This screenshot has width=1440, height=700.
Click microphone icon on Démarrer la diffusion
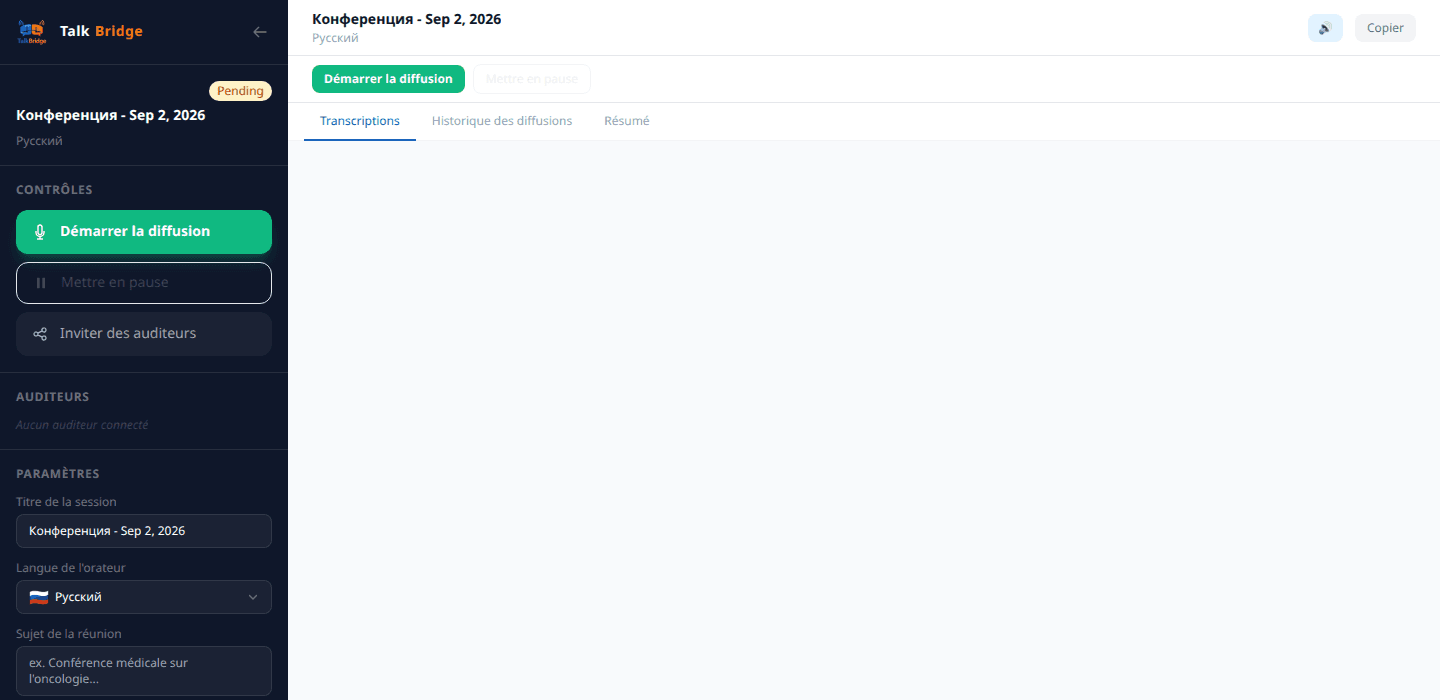coord(40,232)
